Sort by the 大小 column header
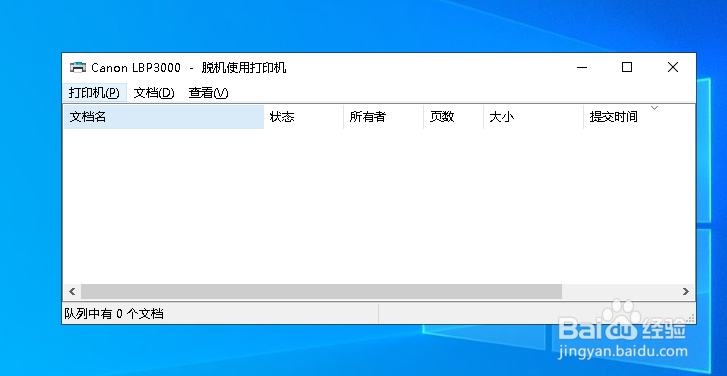 pyautogui.click(x=533, y=117)
